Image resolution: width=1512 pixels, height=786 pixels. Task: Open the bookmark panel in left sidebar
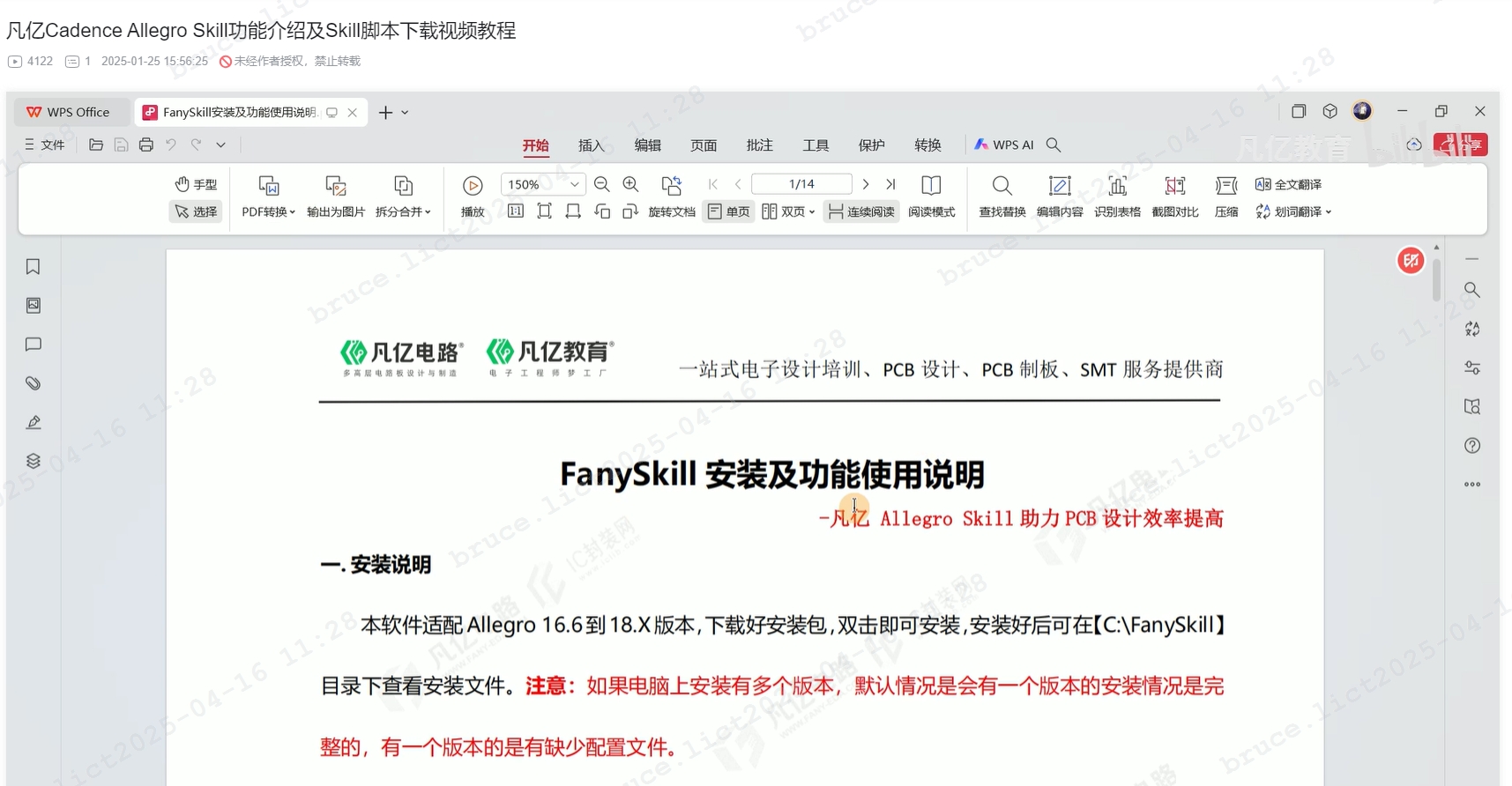point(34,266)
